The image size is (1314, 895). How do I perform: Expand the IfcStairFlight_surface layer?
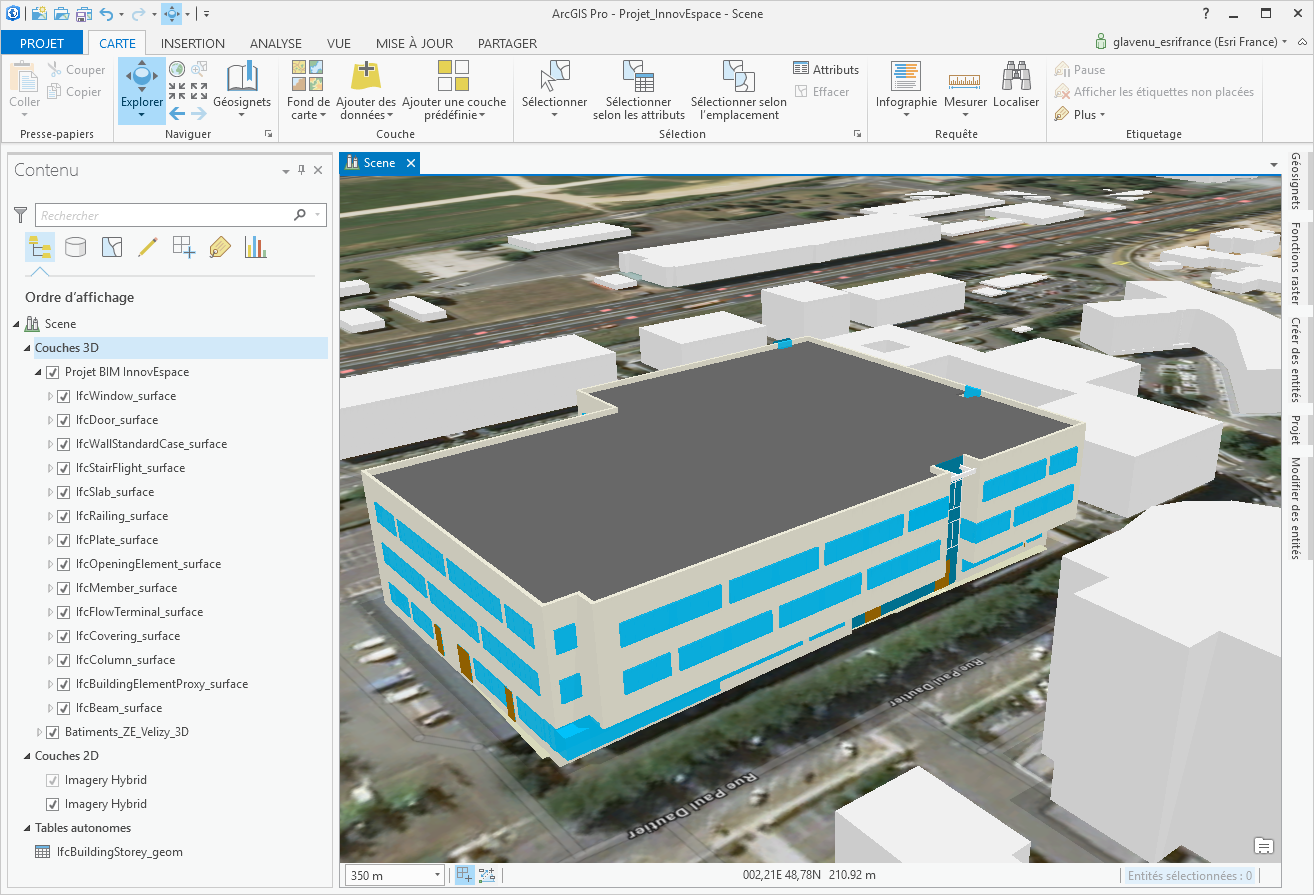coord(51,468)
